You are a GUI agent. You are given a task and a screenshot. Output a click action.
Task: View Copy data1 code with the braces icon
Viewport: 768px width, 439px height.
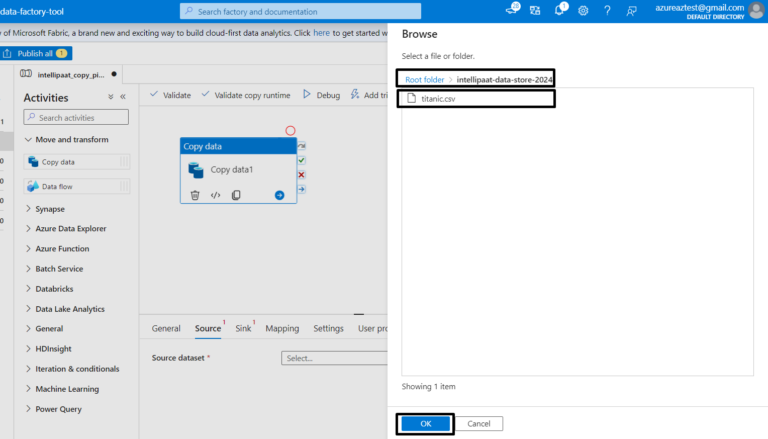[x=216, y=195]
